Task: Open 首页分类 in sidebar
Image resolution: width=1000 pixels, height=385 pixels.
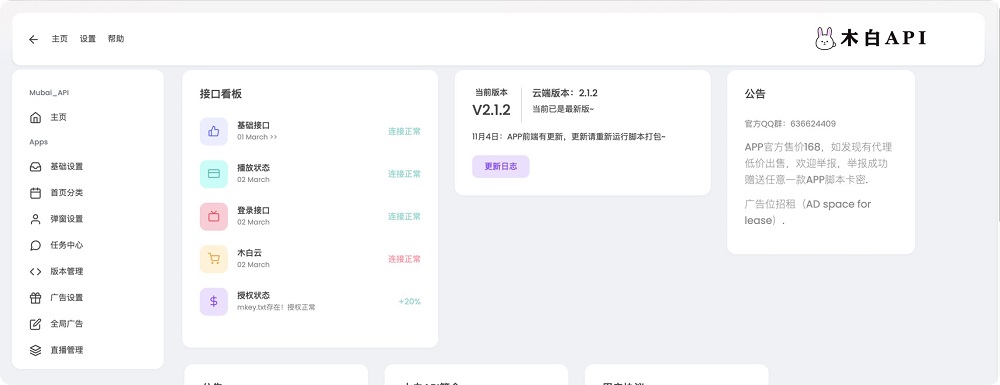Action: coord(67,192)
